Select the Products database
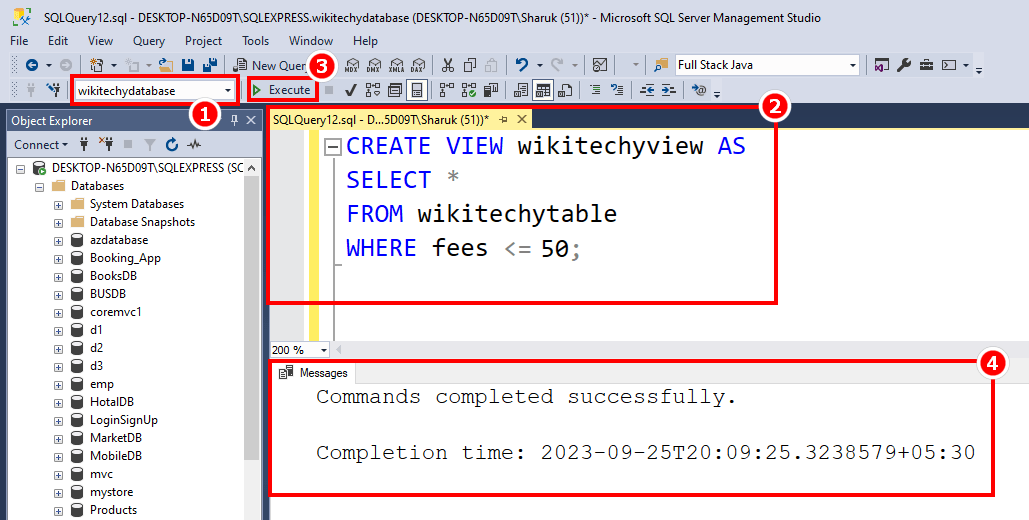 pyautogui.click(x=113, y=510)
